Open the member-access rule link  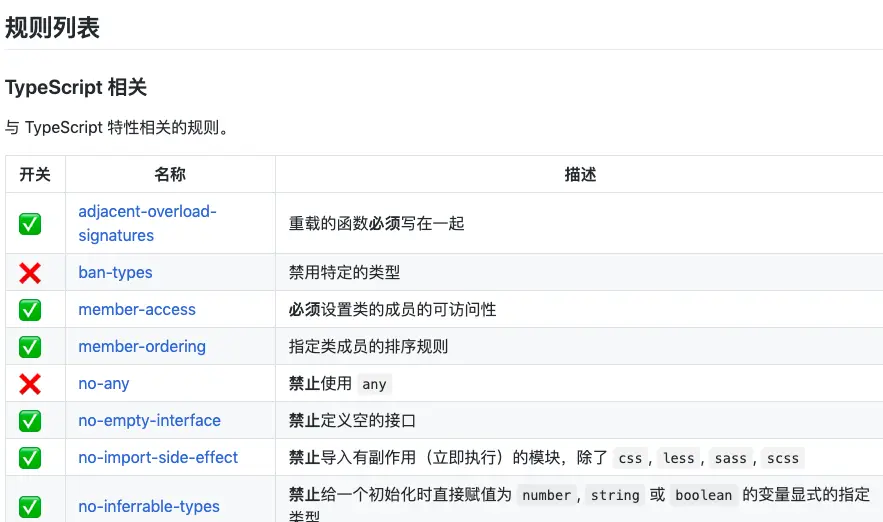[x=137, y=309]
